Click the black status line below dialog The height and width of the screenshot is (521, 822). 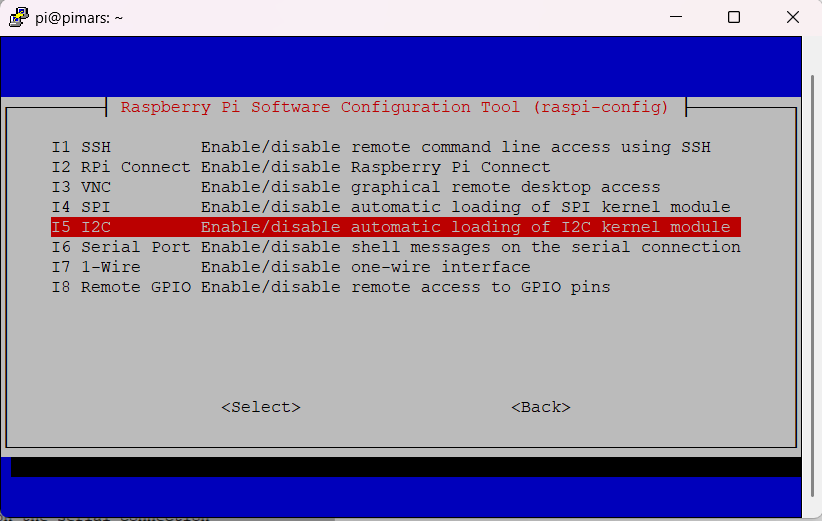[406, 467]
